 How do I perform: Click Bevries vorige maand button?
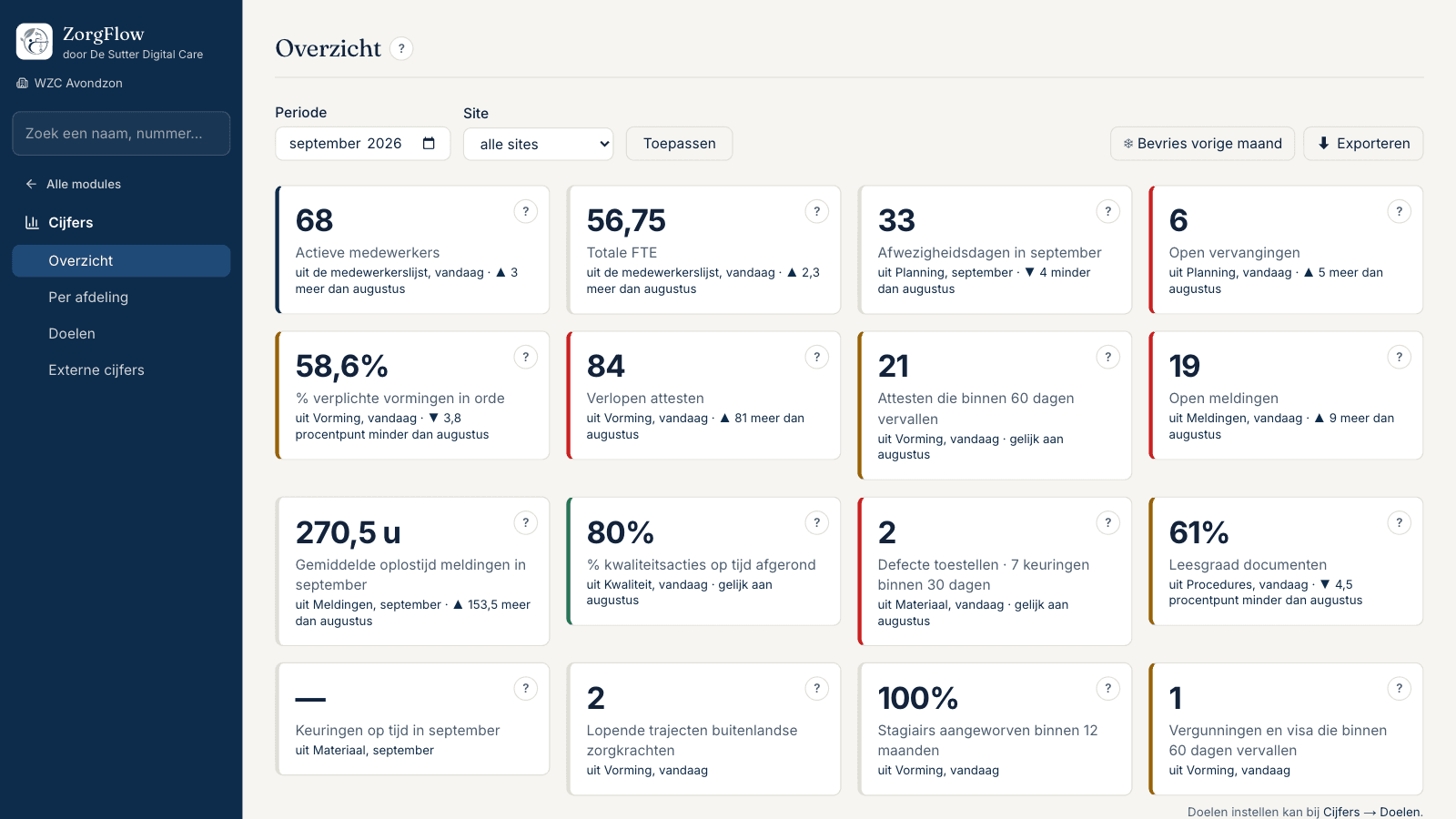1202,144
